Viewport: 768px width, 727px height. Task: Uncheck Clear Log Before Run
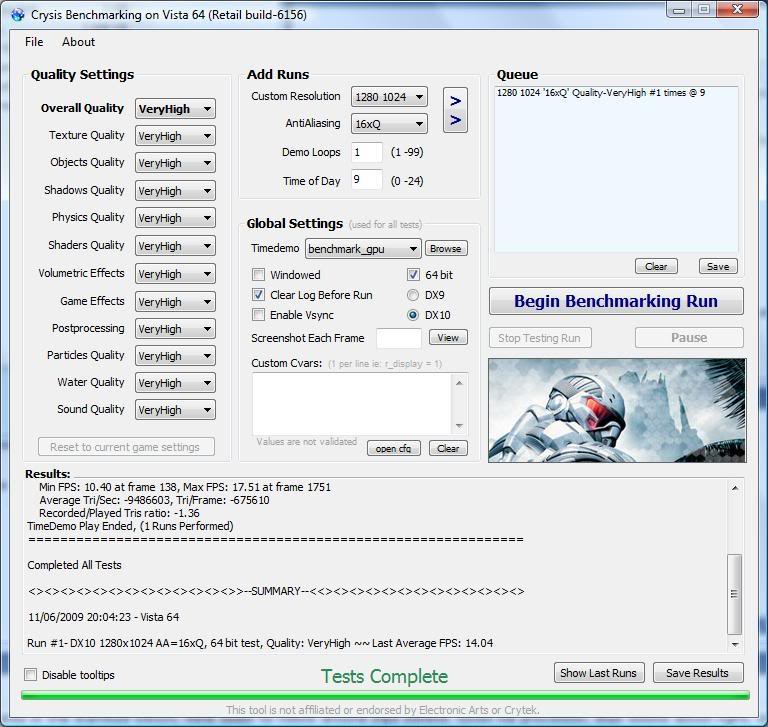click(259, 295)
